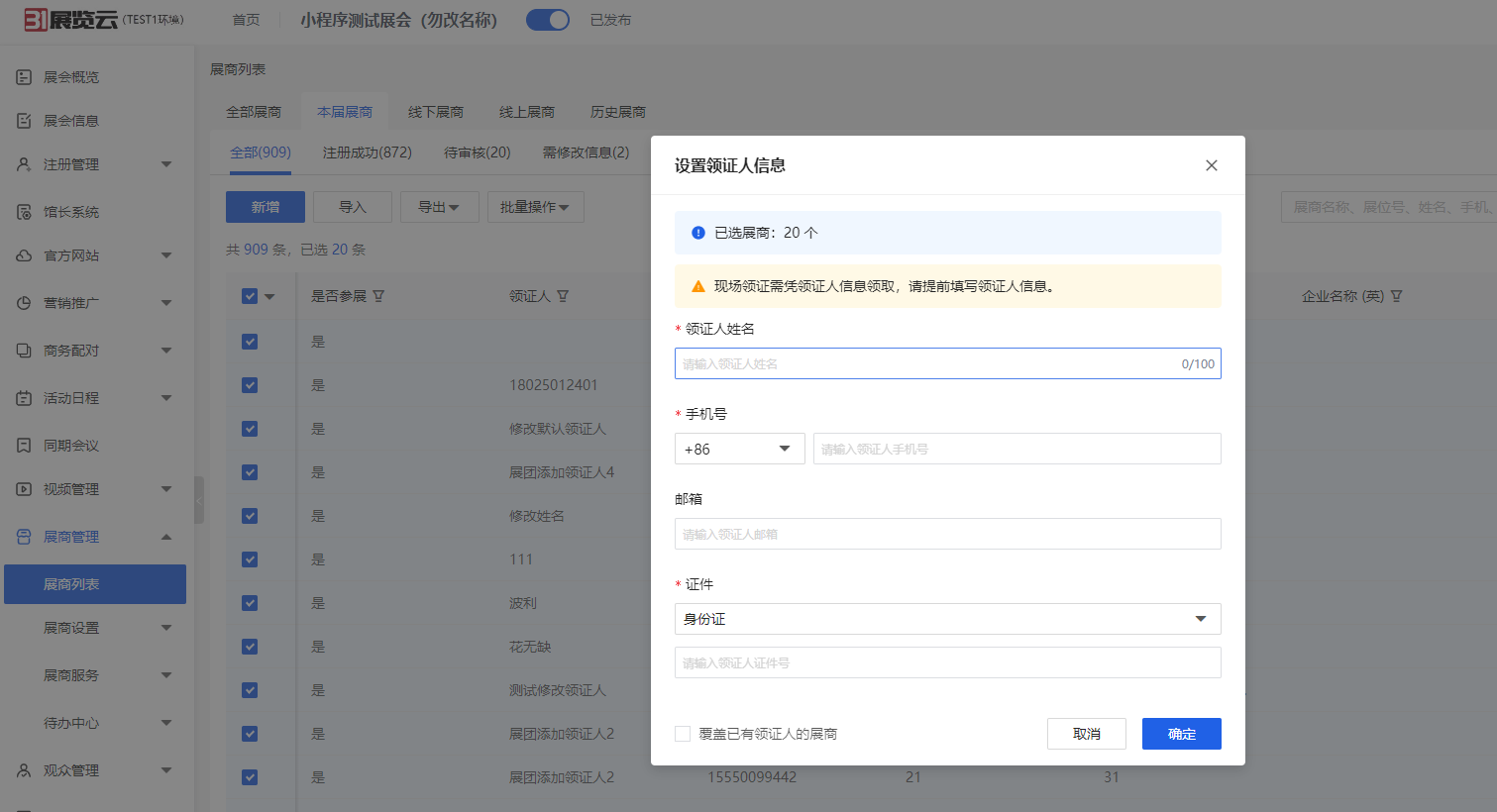1497x812 pixels.
Task: Open selection options arrow beside header checkbox
Action: pos(269,297)
